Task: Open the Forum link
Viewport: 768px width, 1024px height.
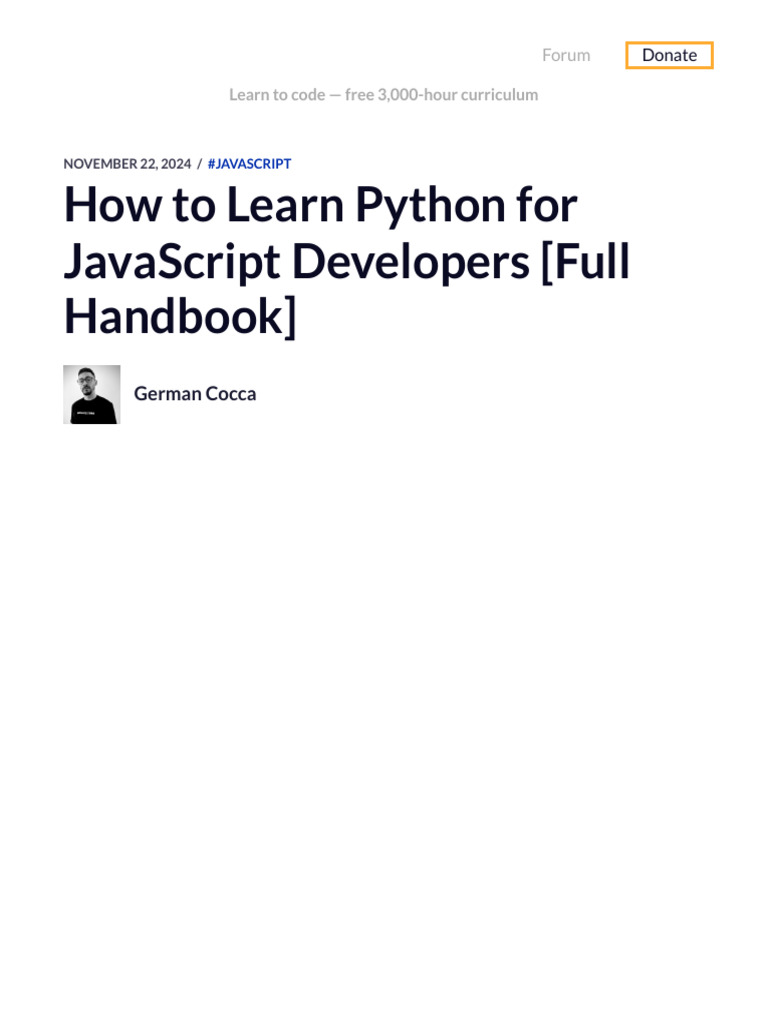Action: pos(566,55)
